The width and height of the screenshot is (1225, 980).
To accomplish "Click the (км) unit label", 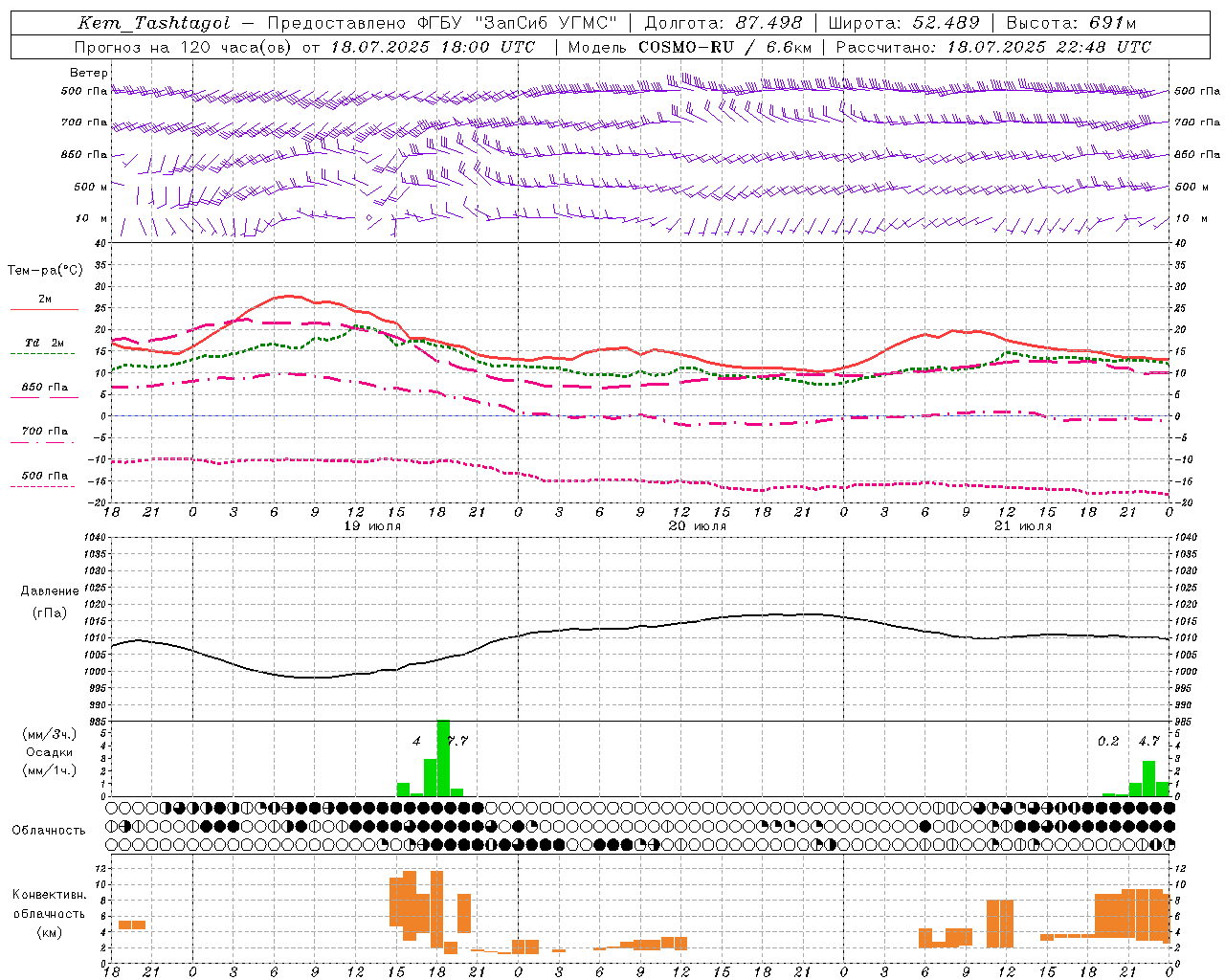I will (x=50, y=932).
